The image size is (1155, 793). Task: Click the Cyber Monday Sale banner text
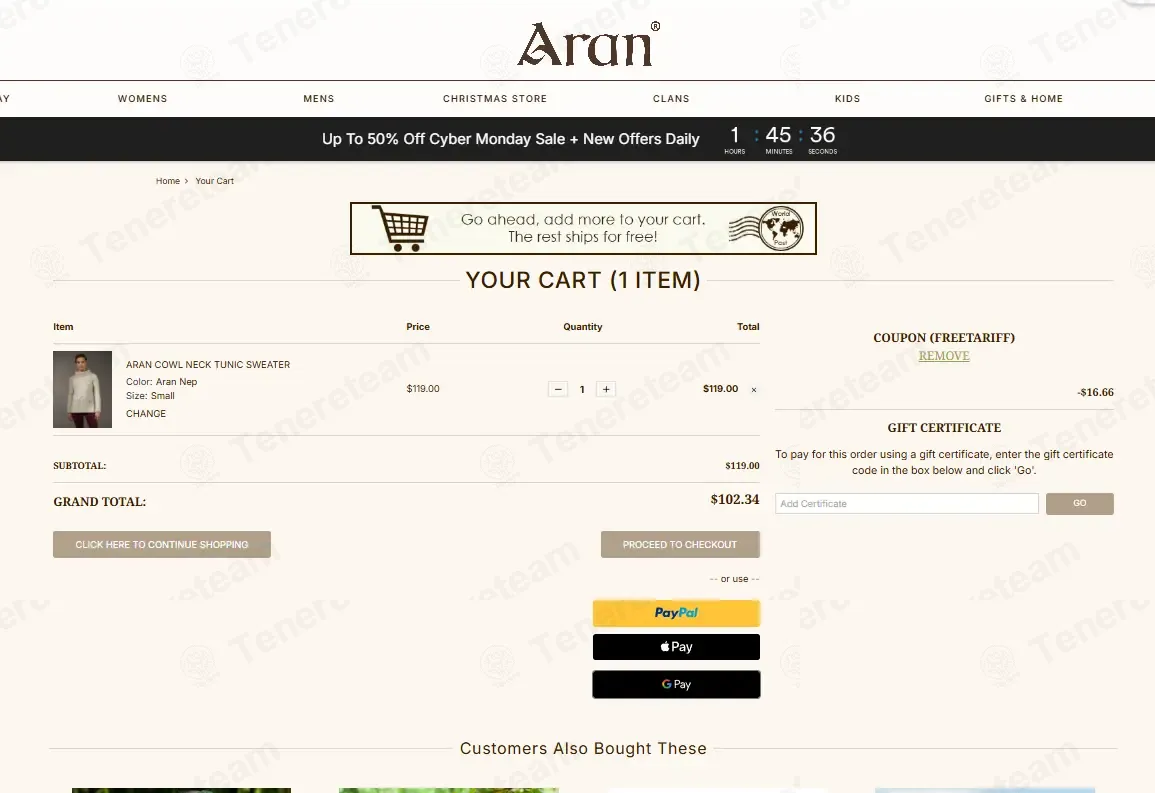510,139
